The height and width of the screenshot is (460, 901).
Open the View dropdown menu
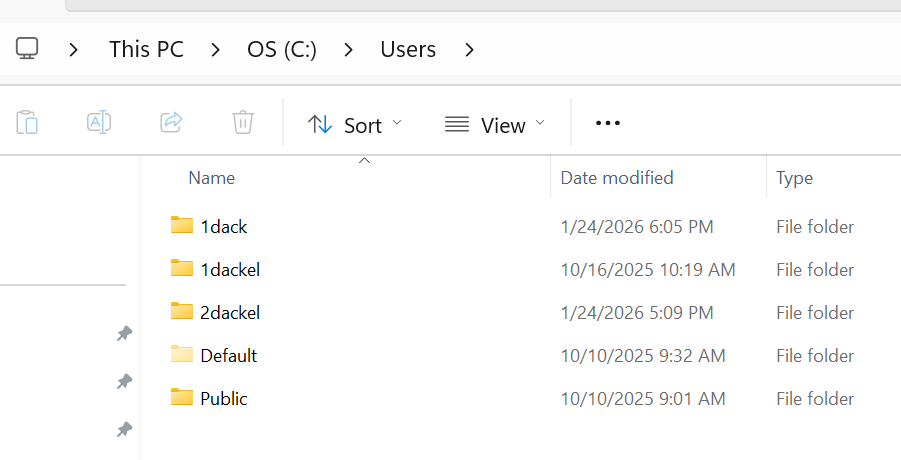pos(496,124)
